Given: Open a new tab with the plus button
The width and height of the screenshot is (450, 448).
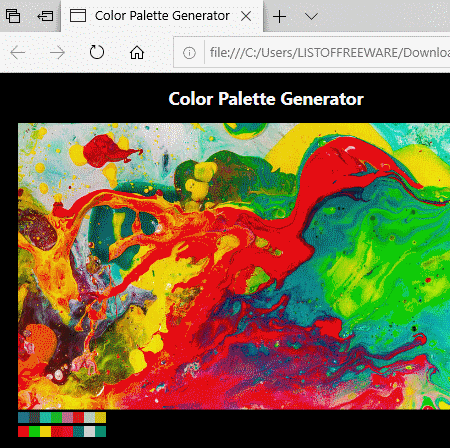Looking at the screenshot, I should click(x=279, y=16).
